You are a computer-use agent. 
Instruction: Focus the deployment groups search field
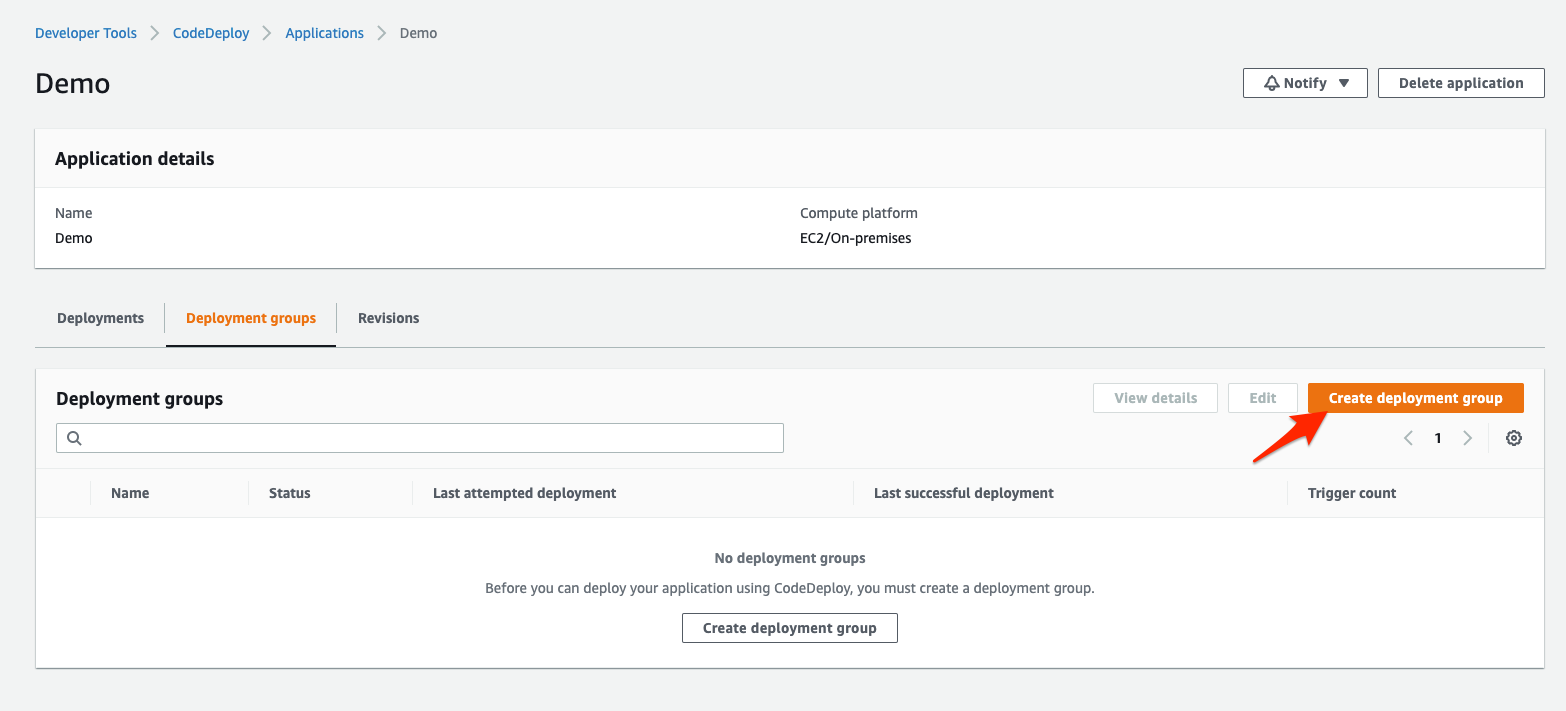click(x=430, y=438)
